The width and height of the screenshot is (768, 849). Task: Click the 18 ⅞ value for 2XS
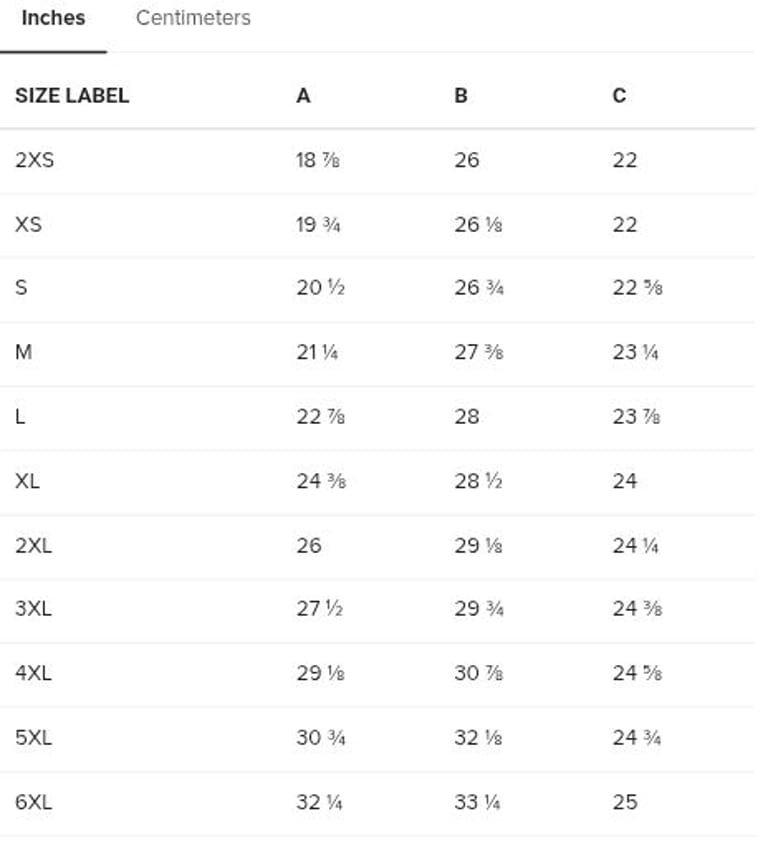coord(318,160)
